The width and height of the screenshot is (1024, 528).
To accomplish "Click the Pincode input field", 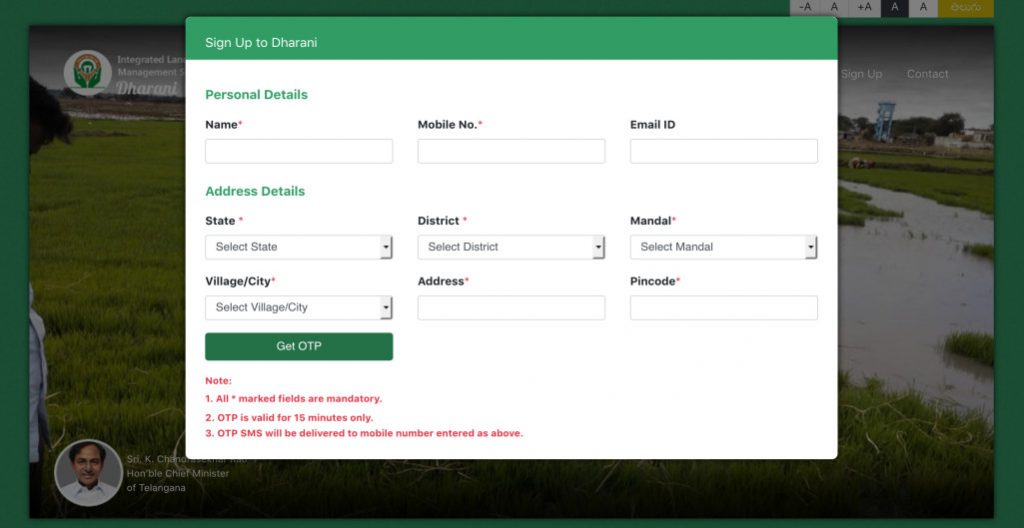I will (724, 308).
